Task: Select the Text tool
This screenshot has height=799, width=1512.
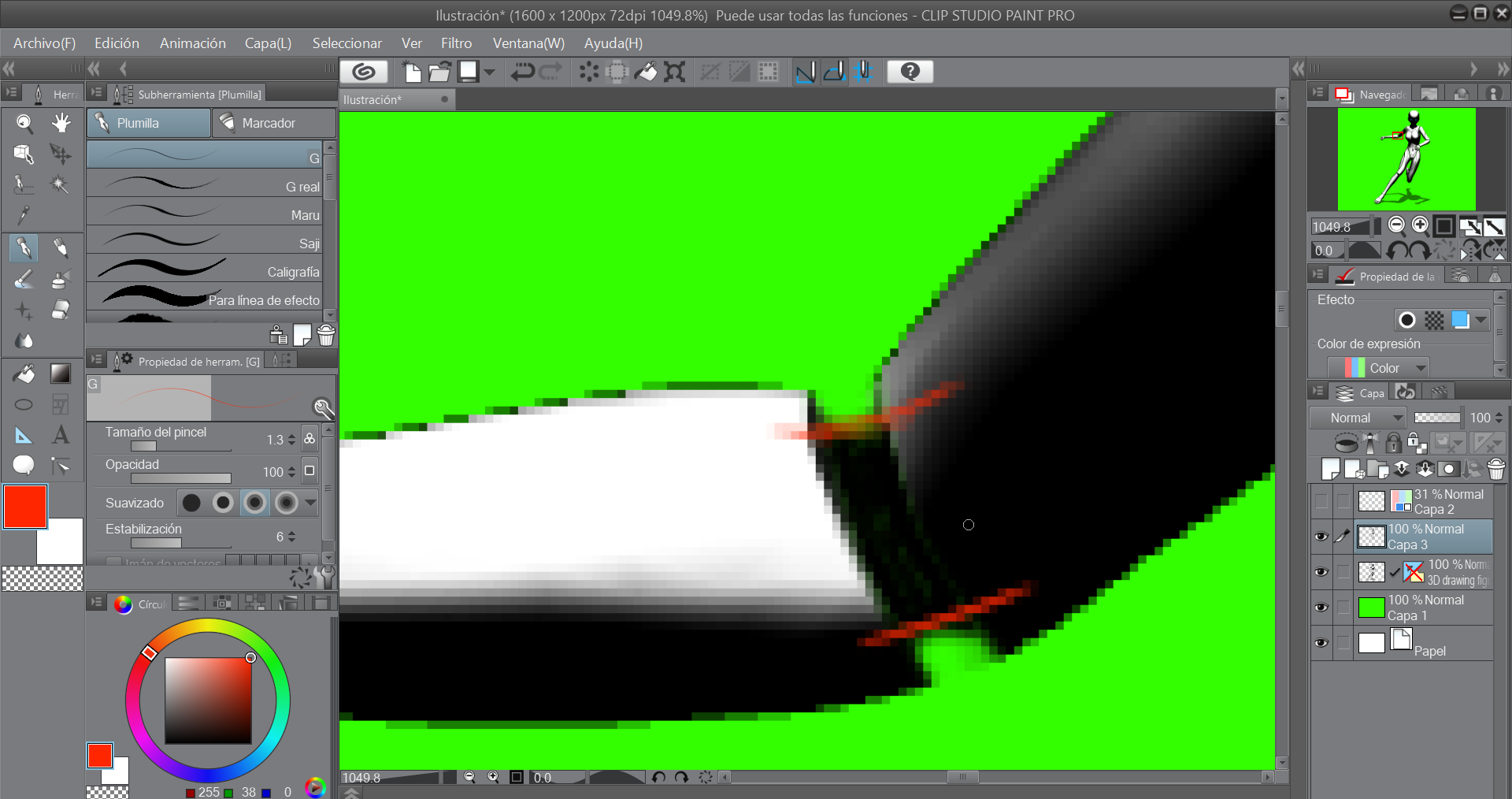Action: tap(61, 435)
